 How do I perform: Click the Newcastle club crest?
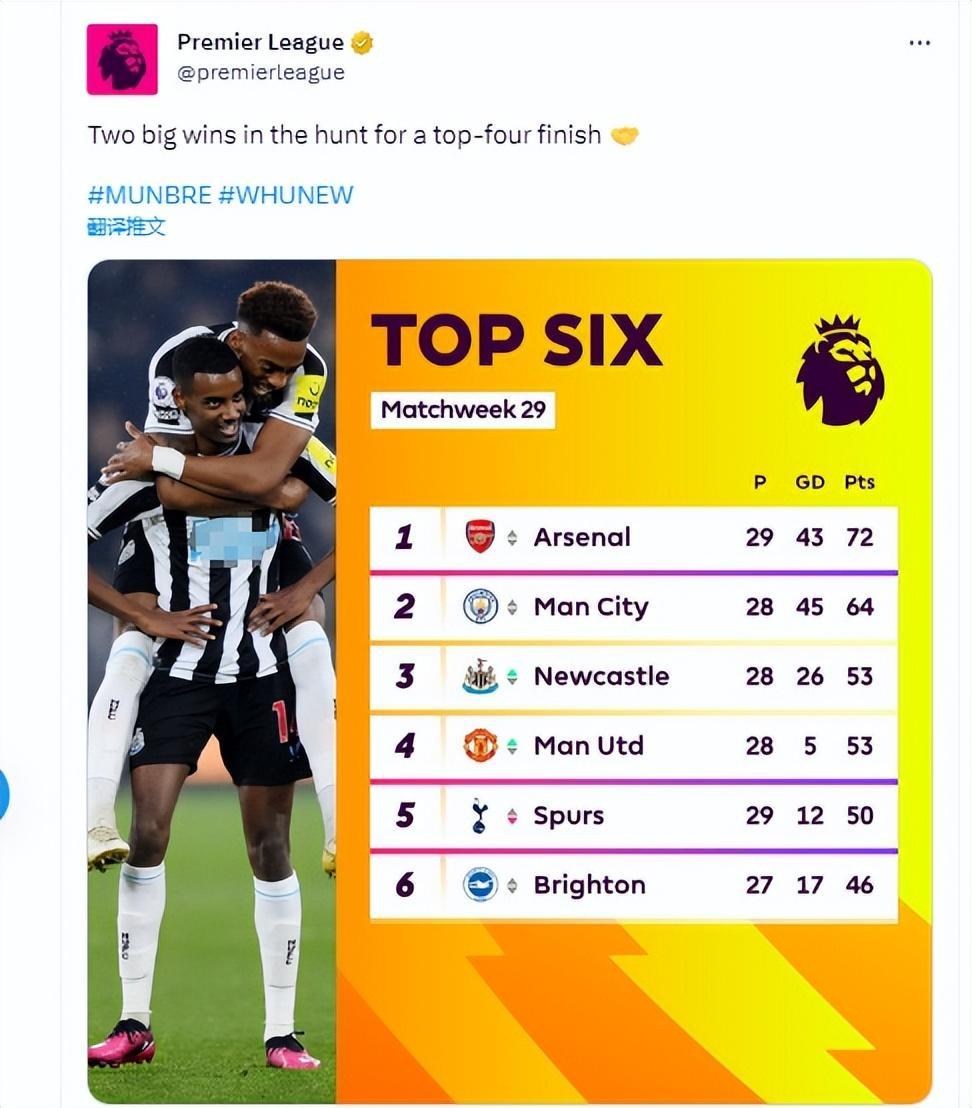[481, 676]
